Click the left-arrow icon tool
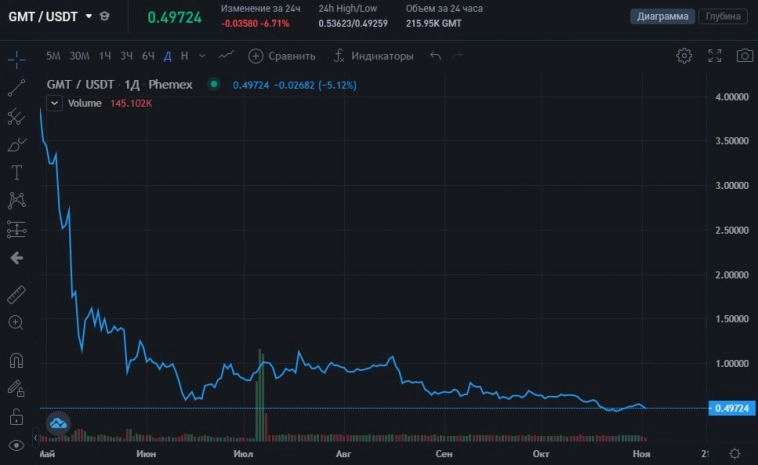 [16, 258]
